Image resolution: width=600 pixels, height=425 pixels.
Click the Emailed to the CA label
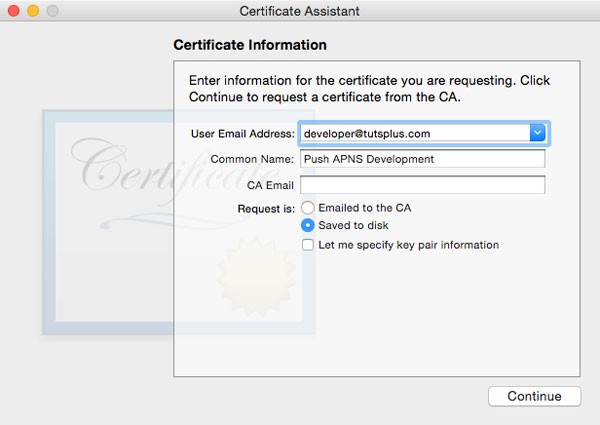365,208
